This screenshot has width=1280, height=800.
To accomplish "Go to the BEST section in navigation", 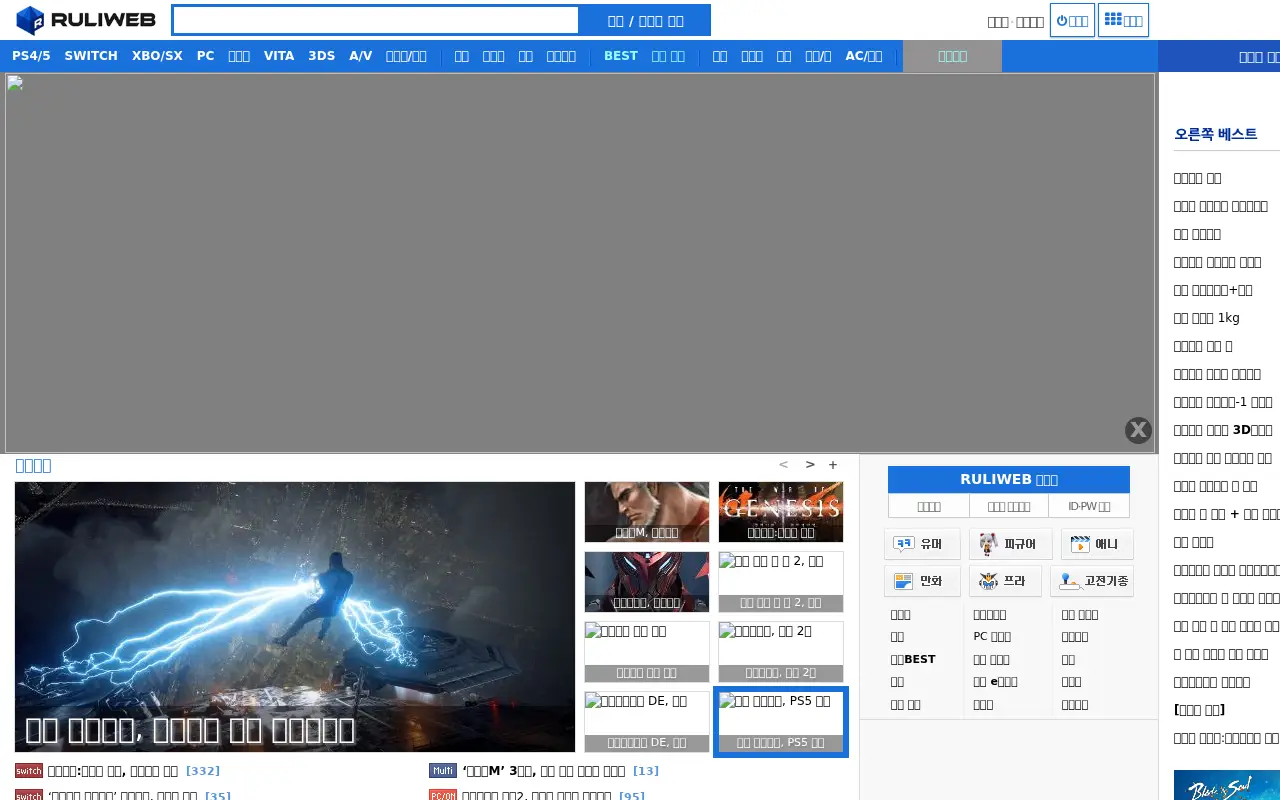I will click(621, 56).
